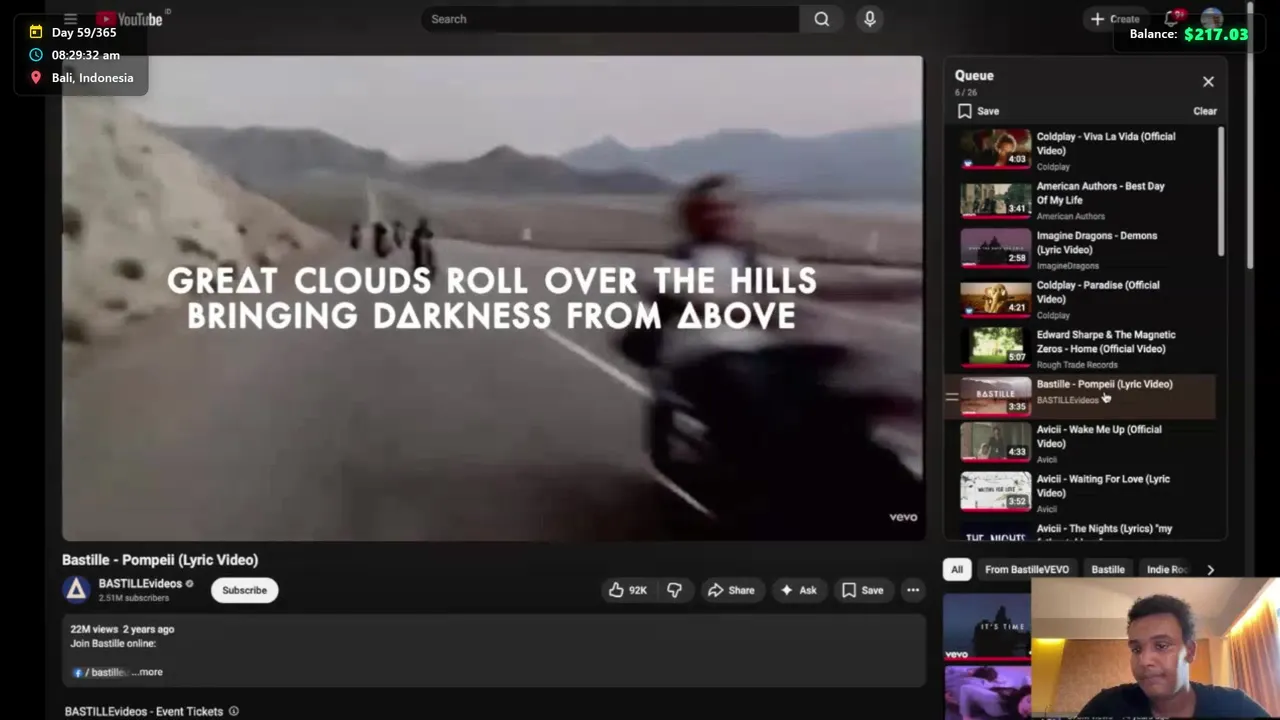Grab the reorder handle on Pompeii queue row
Image resolution: width=1280 pixels, height=720 pixels.
[952, 396]
